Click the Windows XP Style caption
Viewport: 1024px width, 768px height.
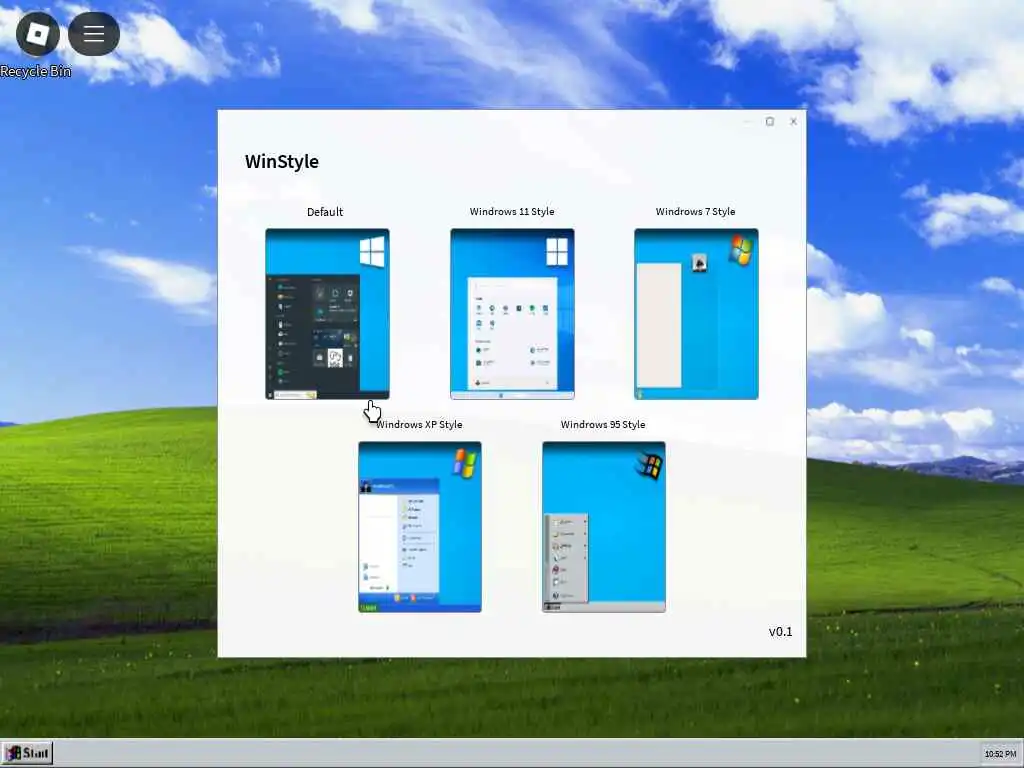(419, 424)
